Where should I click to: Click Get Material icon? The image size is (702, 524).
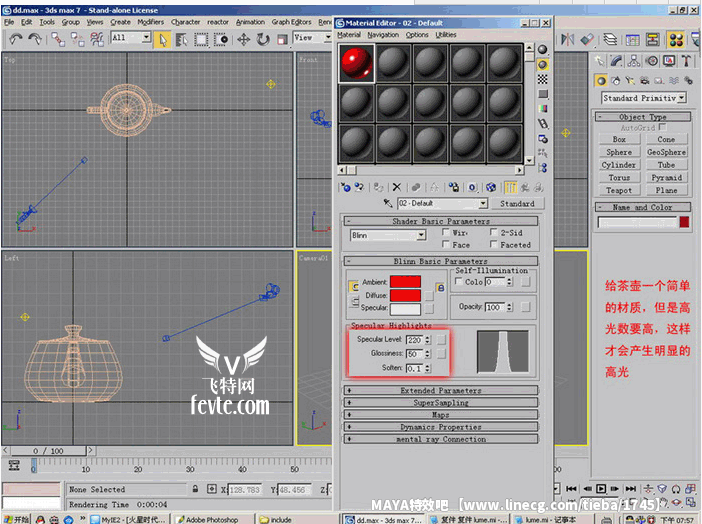345,187
